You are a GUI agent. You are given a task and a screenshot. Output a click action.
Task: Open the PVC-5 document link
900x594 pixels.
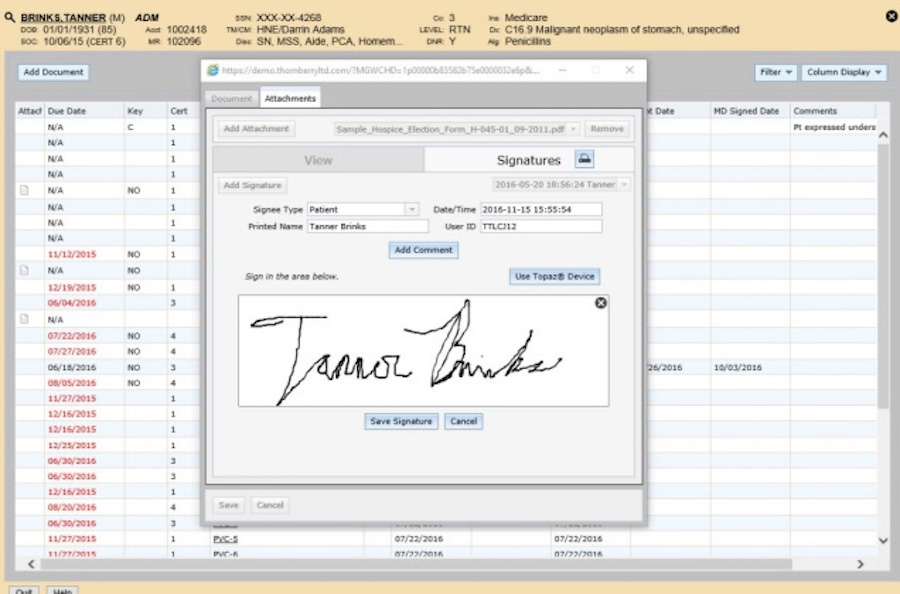[x=225, y=539]
